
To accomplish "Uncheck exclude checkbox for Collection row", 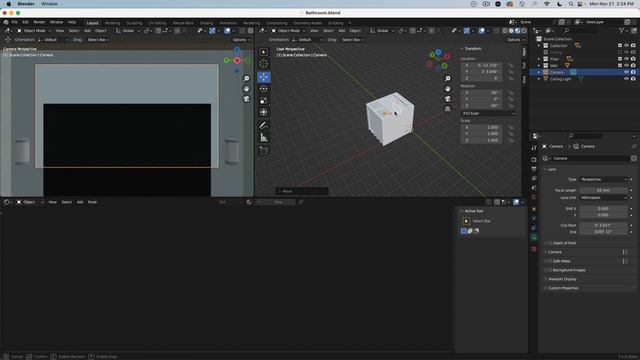I will click(x=620, y=46).
